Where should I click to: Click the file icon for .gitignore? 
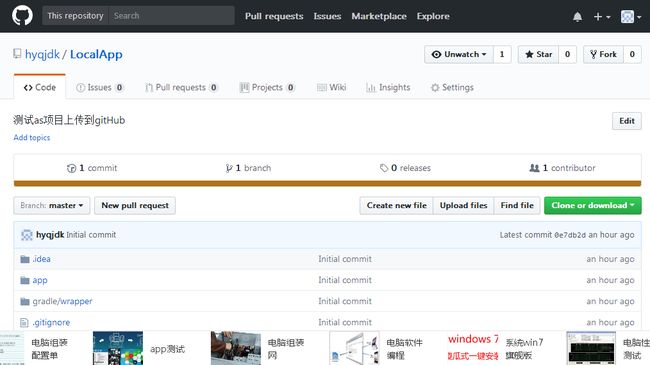pyautogui.click(x=24, y=322)
